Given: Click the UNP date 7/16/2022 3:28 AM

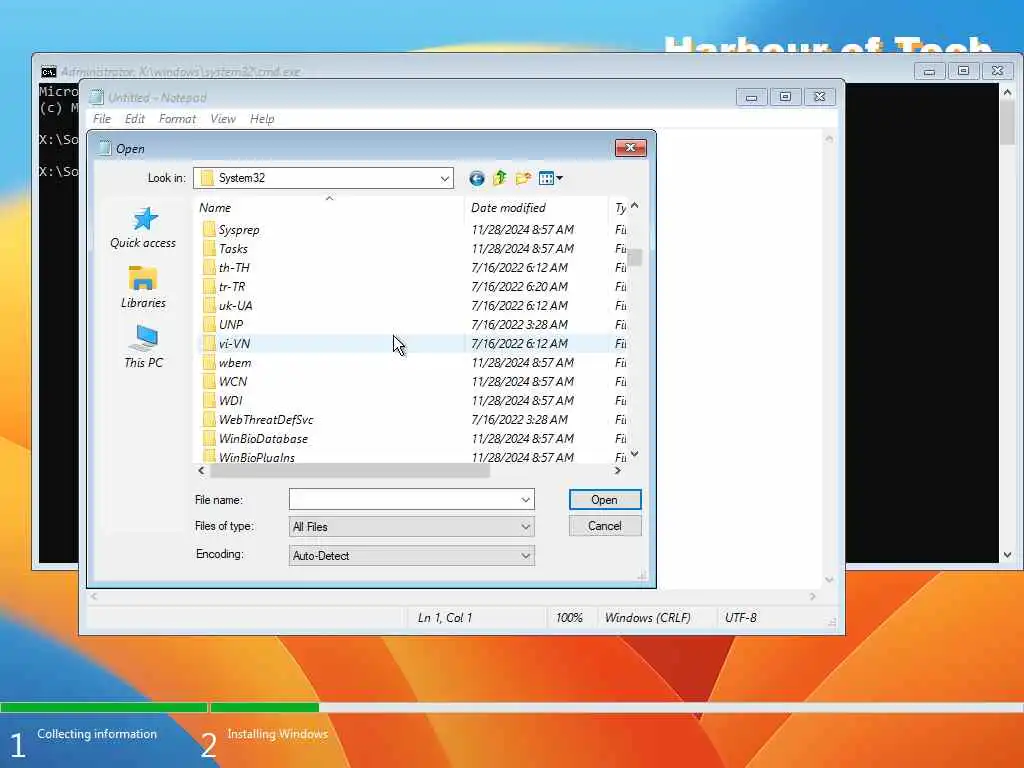Looking at the screenshot, I should [x=519, y=325].
